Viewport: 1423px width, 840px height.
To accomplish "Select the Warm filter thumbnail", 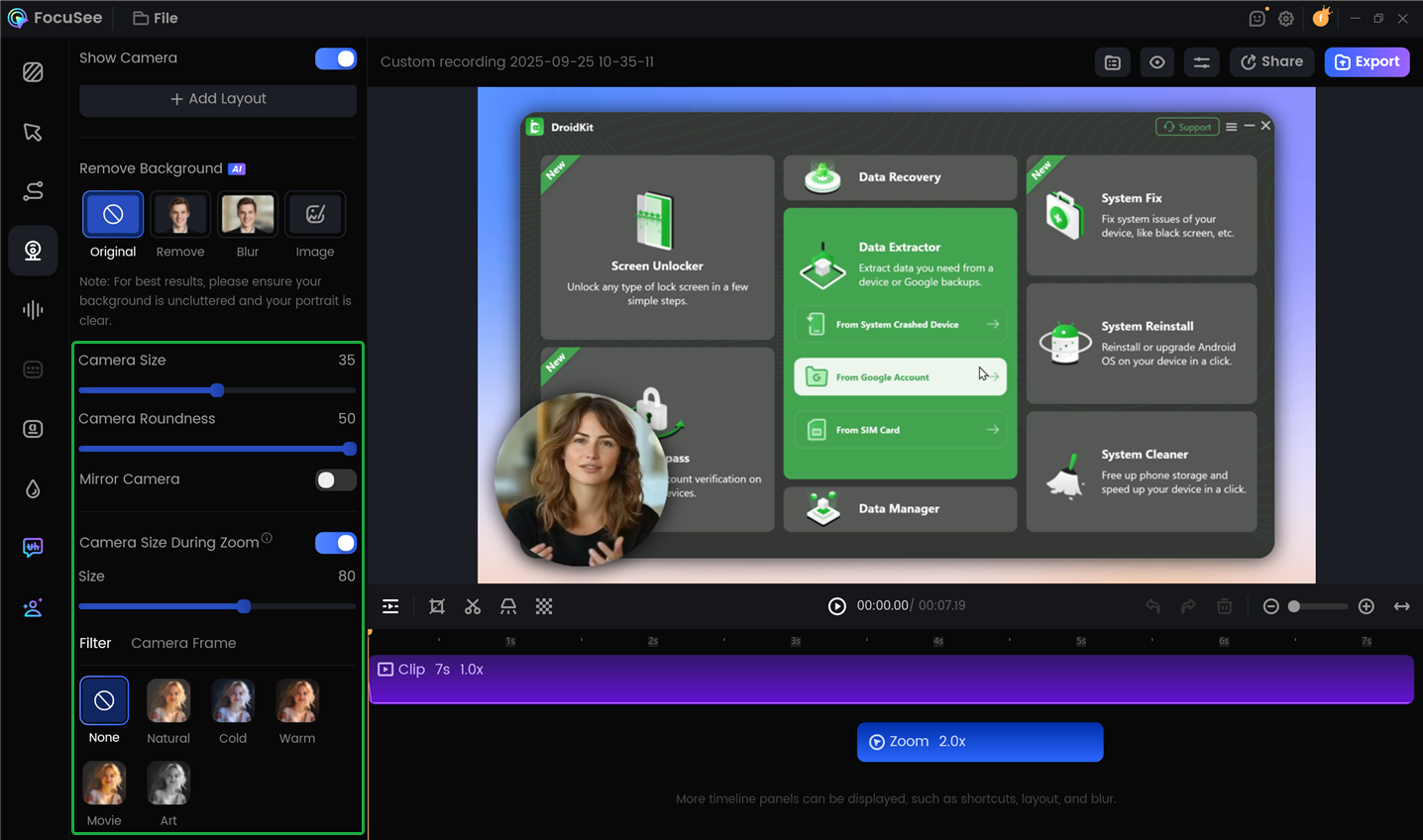I will [x=297, y=701].
